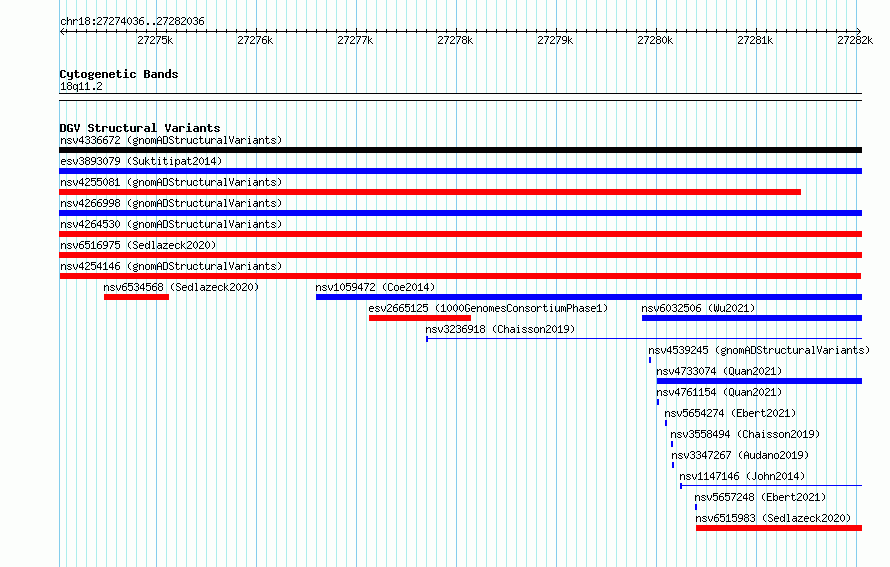890x567 pixels.
Task: Open nsv4264530 (gnomADStructuralVariants) label
Action: 171,224
